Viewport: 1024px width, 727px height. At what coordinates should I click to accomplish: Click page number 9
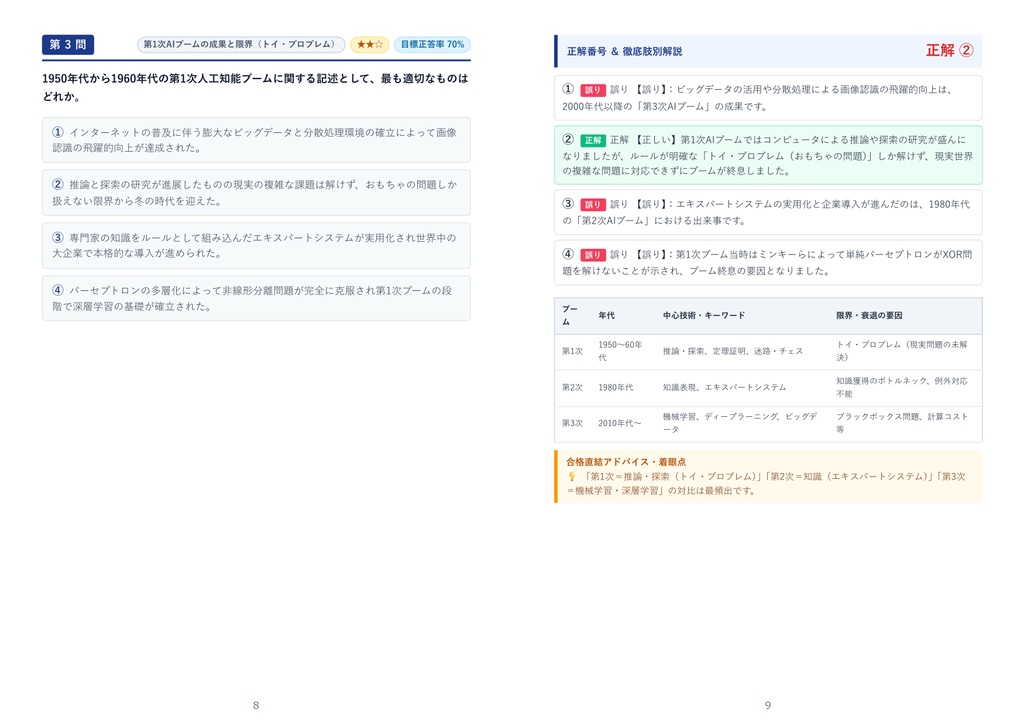pos(768,705)
